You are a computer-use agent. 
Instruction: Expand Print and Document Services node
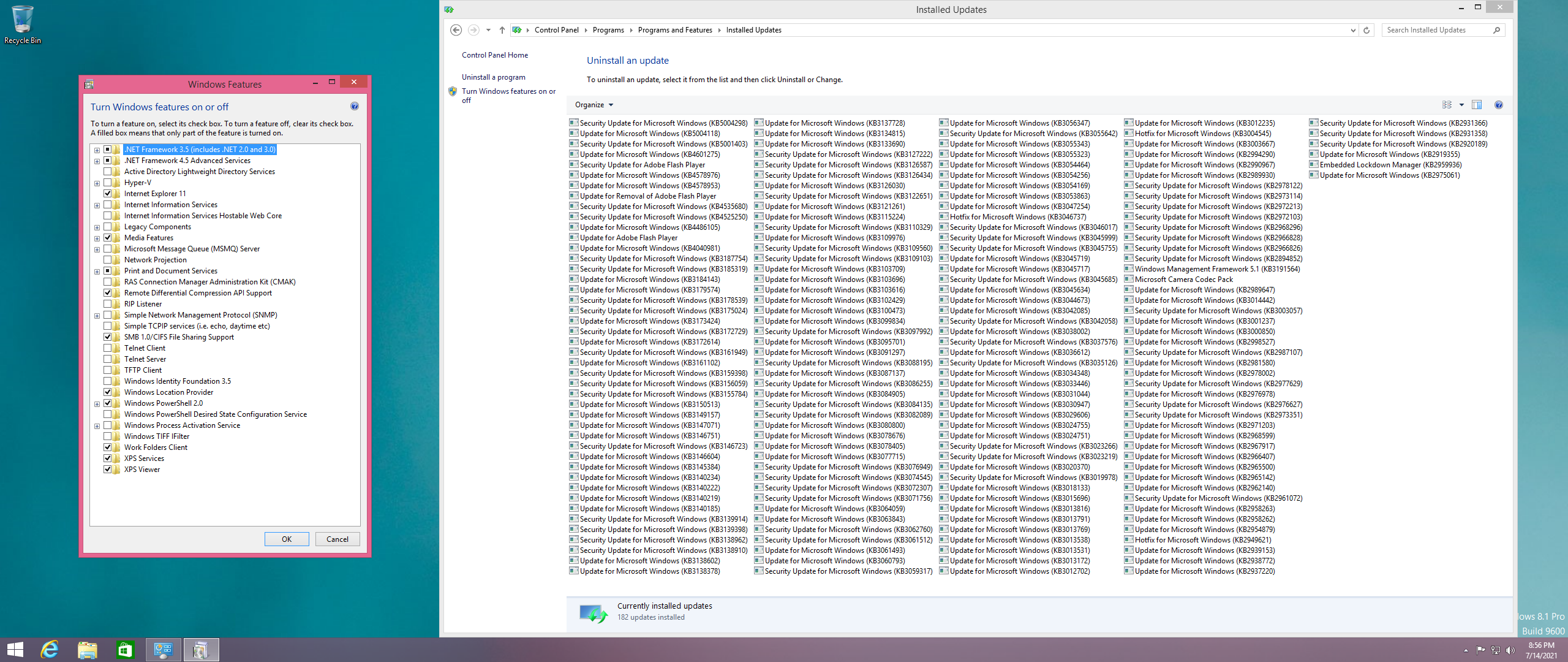pos(97,272)
